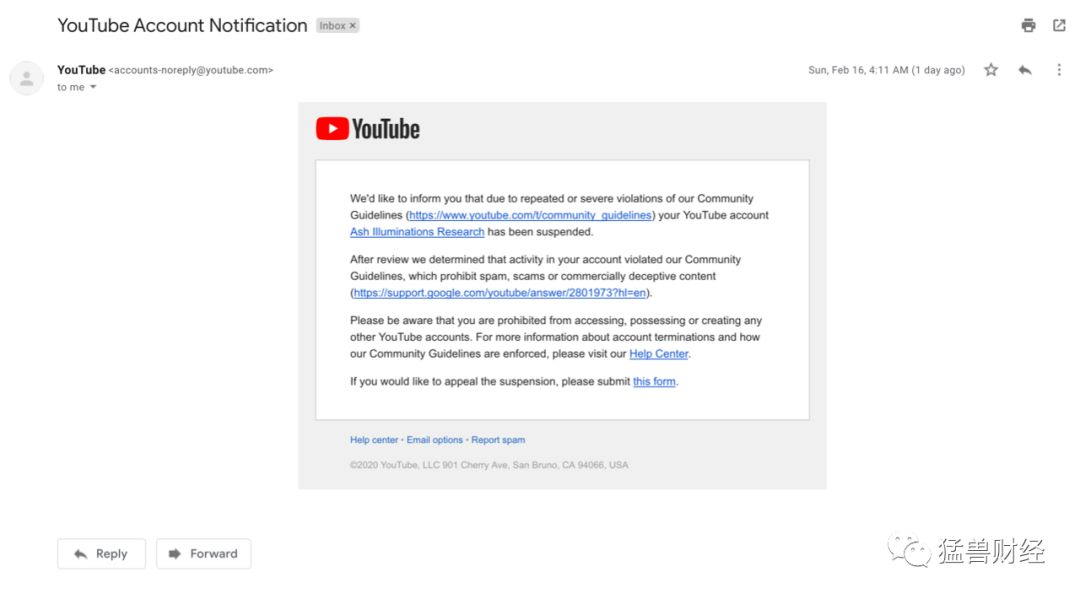Expand the 'to me' recipient details arrow
This screenshot has width=1080, height=599.
pos(93,87)
